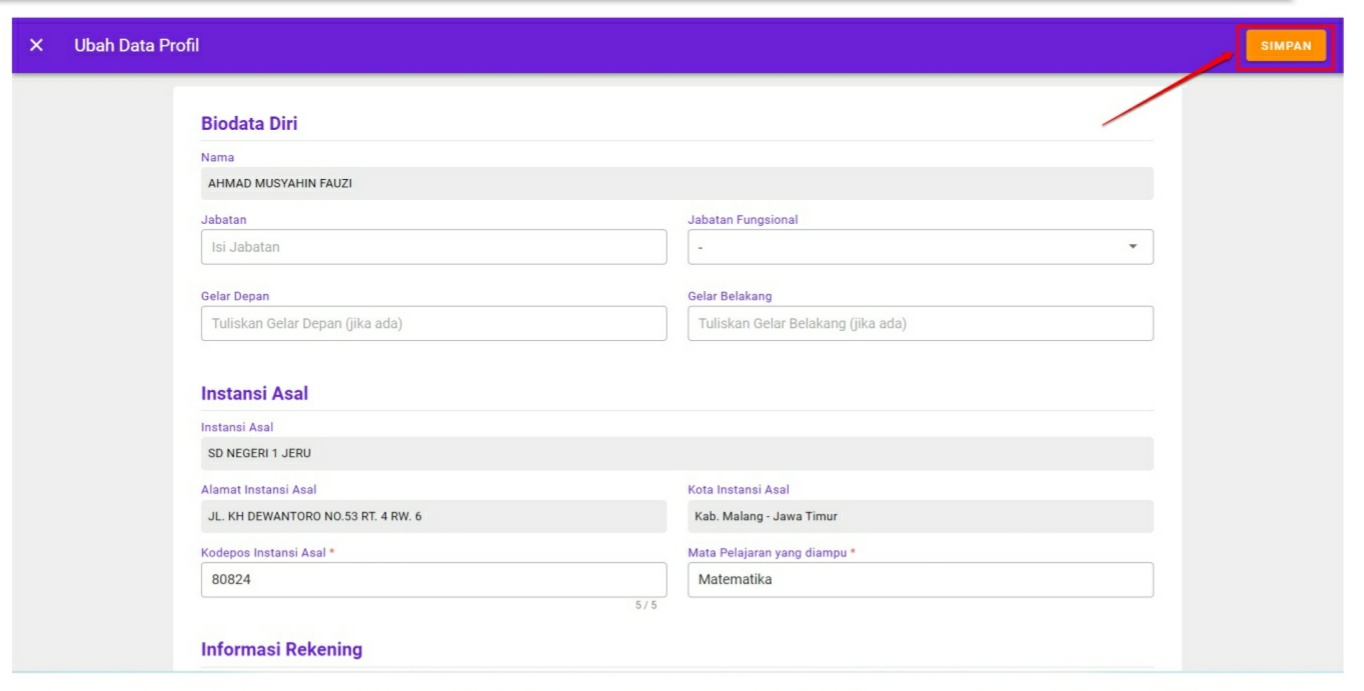
Task: Click the Informasi Rekening heading
Action: pos(282,650)
